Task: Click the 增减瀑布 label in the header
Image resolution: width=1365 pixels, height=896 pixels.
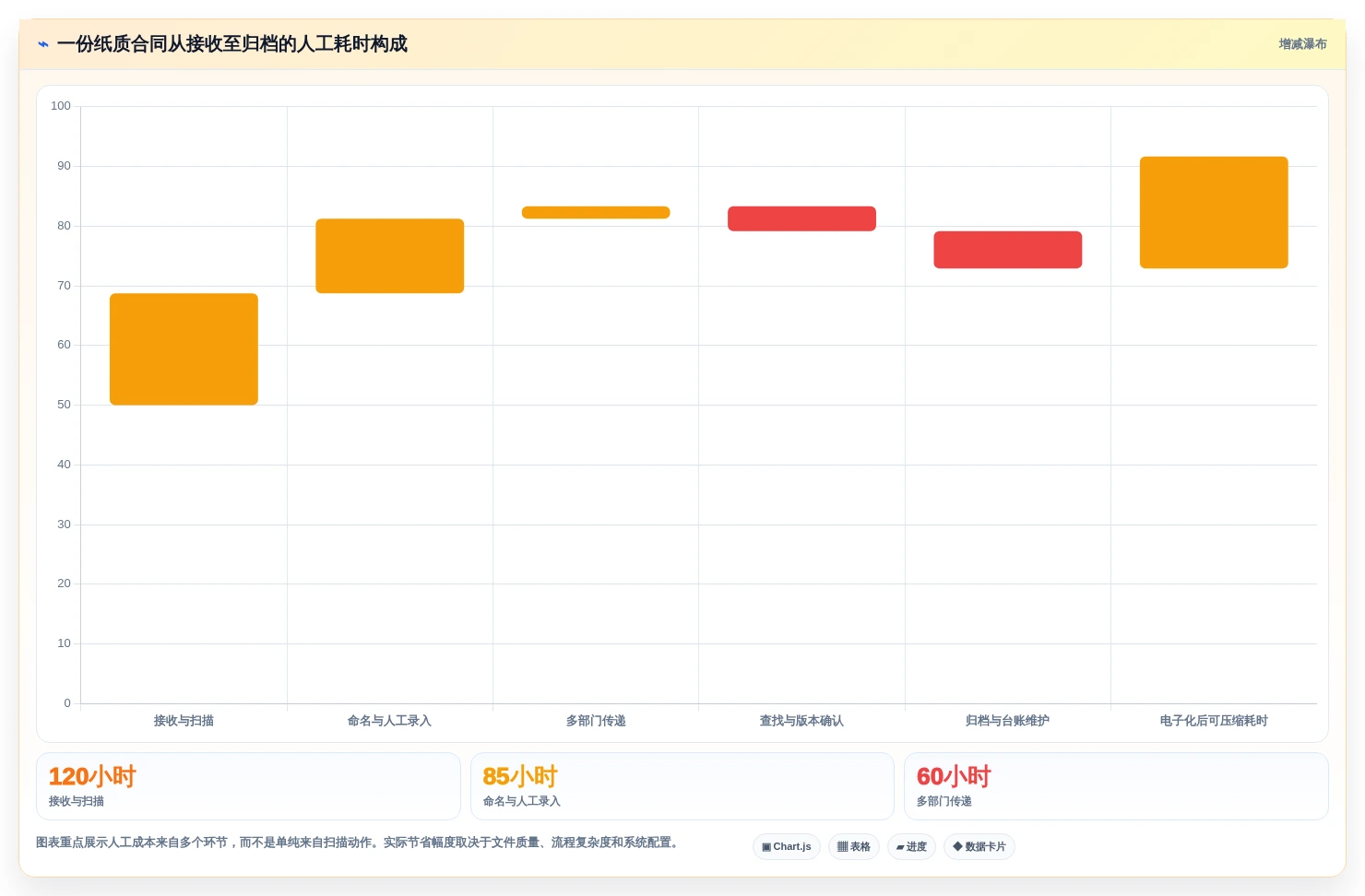Action: pyautogui.click(x=1302, y=44)
